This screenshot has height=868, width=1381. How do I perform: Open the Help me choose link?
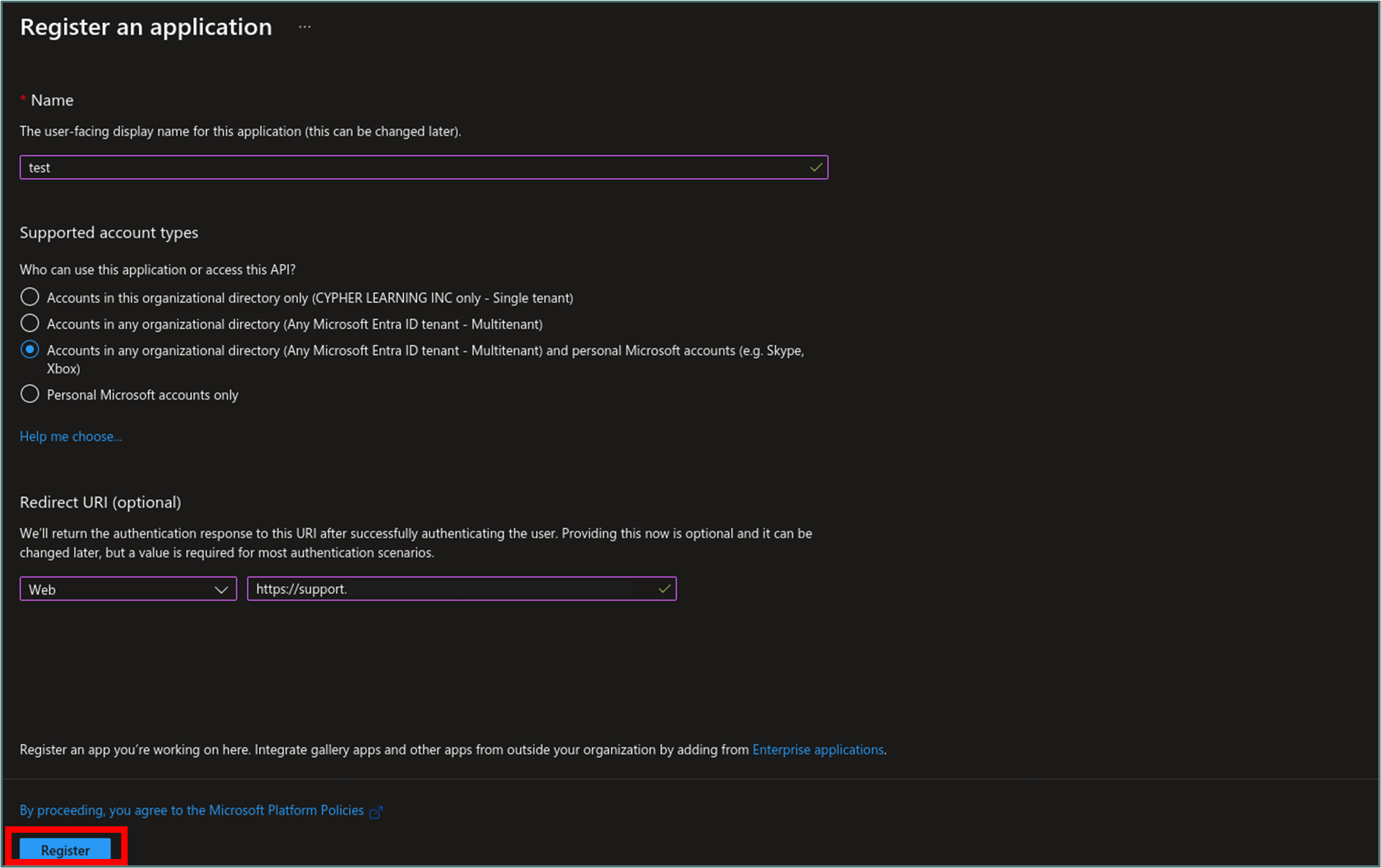71,437
